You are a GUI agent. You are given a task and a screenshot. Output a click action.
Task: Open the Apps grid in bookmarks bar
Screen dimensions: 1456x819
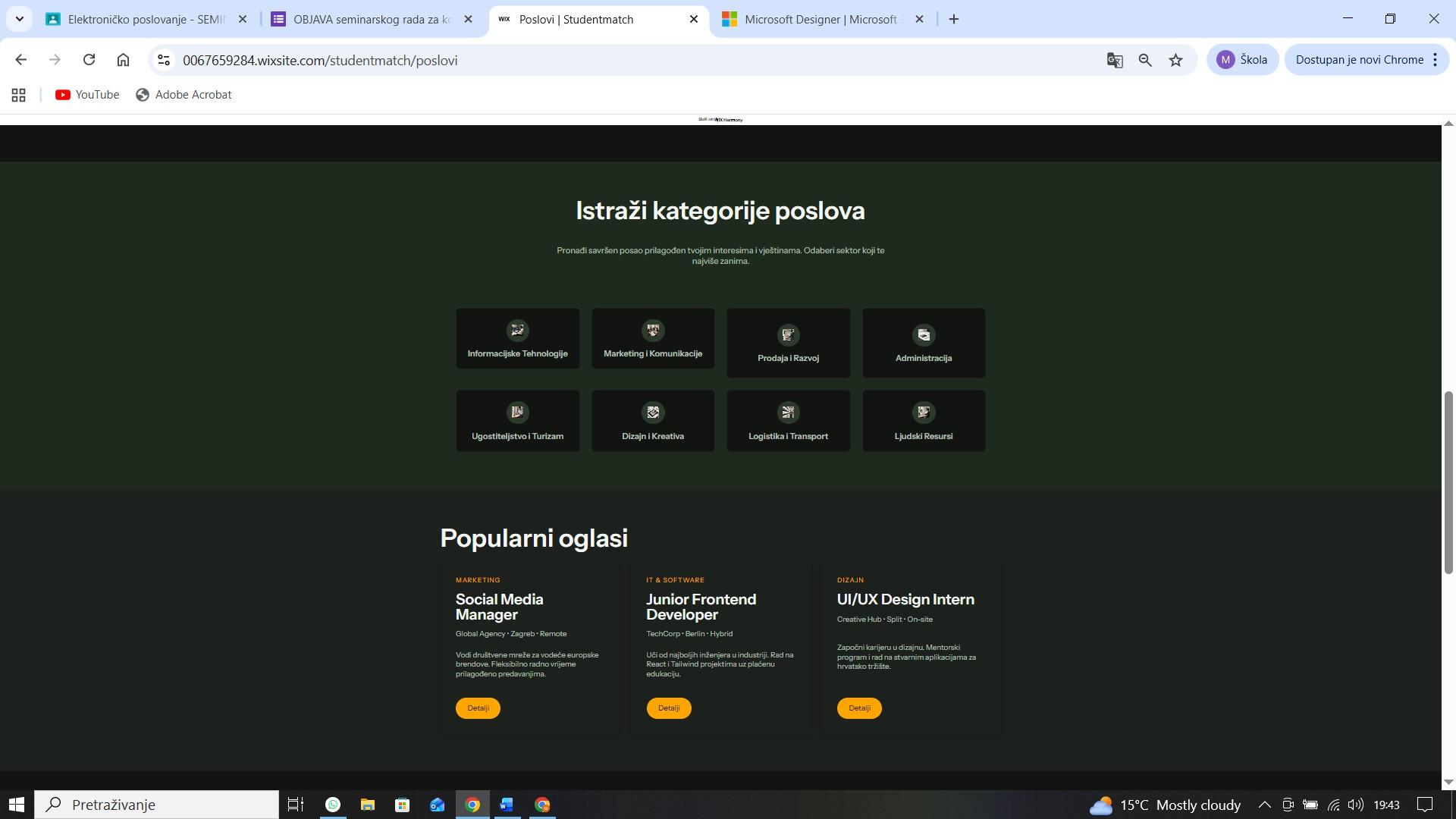19,95
